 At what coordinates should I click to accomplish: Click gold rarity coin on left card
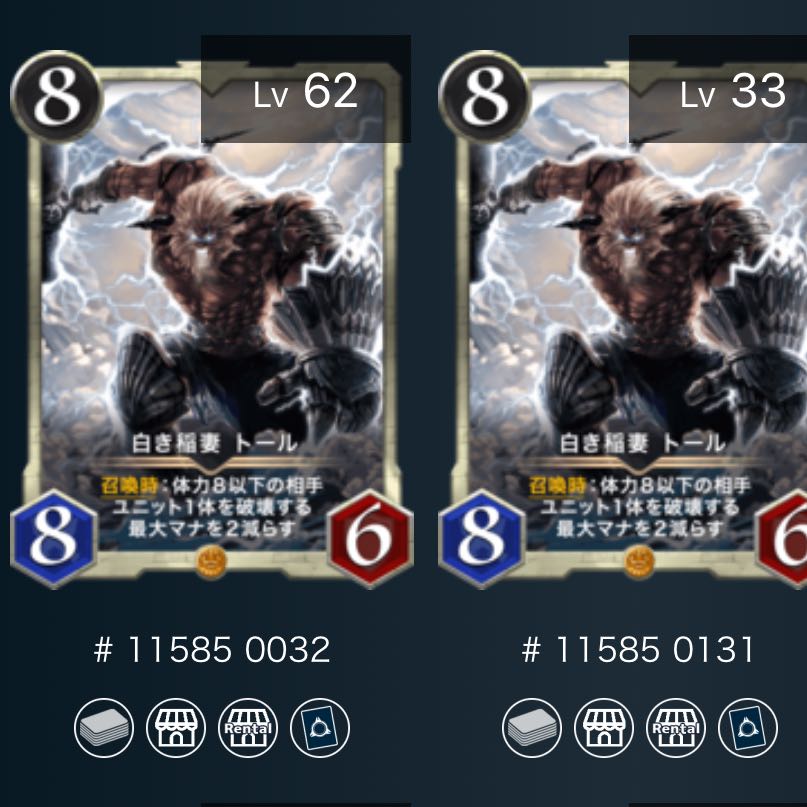(x=212, y=562)
